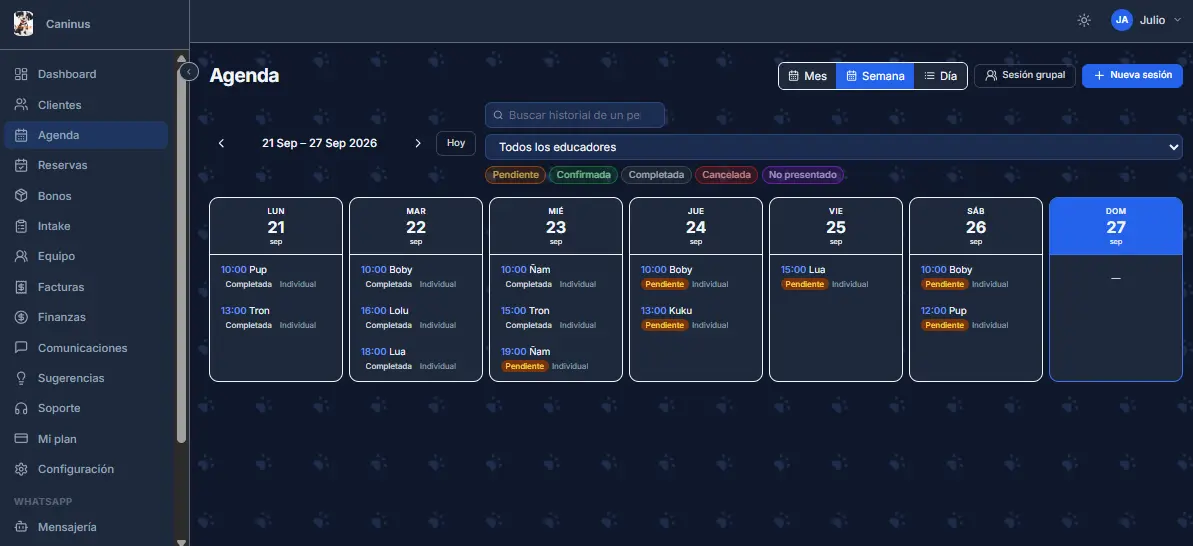Click the Buscar historial search field
This screenshot has width=1193, height=546.
pyautogui.click(x=575, y=115)
